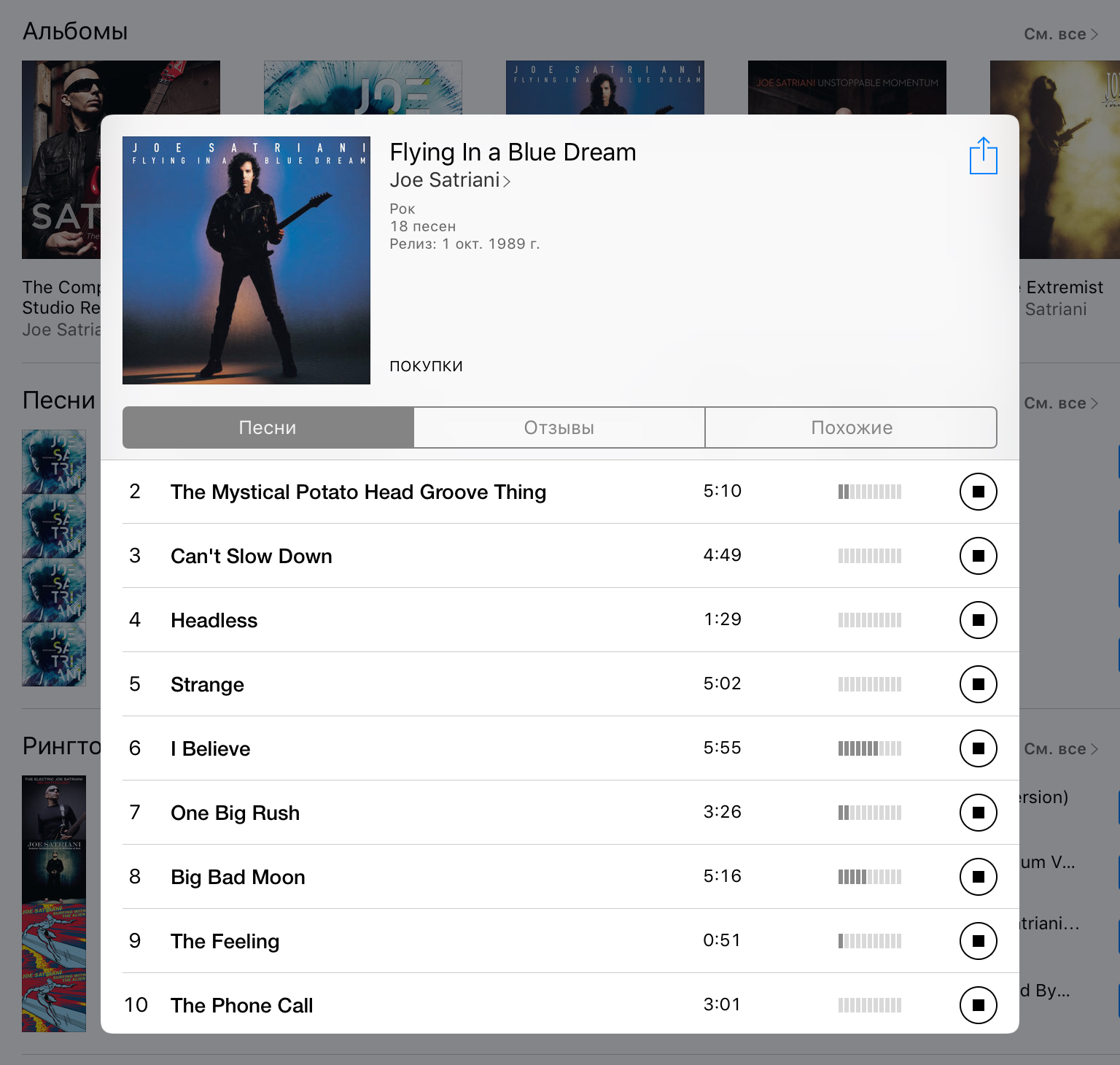The height and width of the screenshot is (1065, 1120).
Task: Stop preview for The Mystical Potato Head Groove Thing
Action: (979, 492)
